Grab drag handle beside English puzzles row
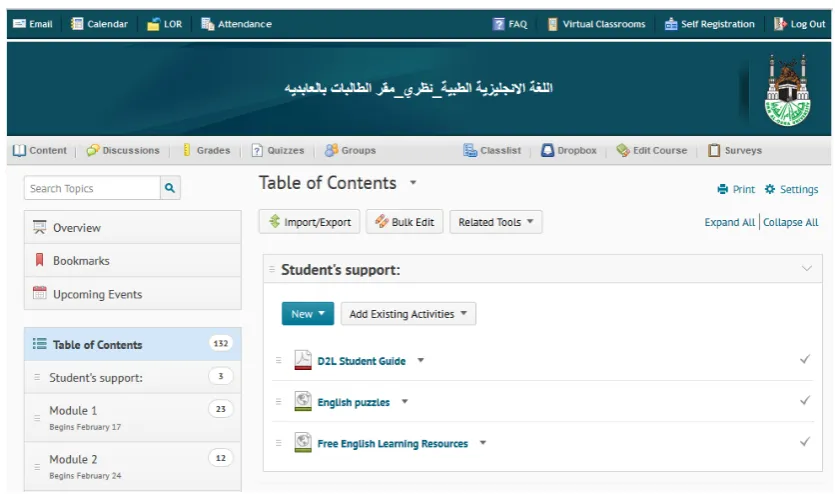Screen dimensions: 835x494 pos(279,401)
